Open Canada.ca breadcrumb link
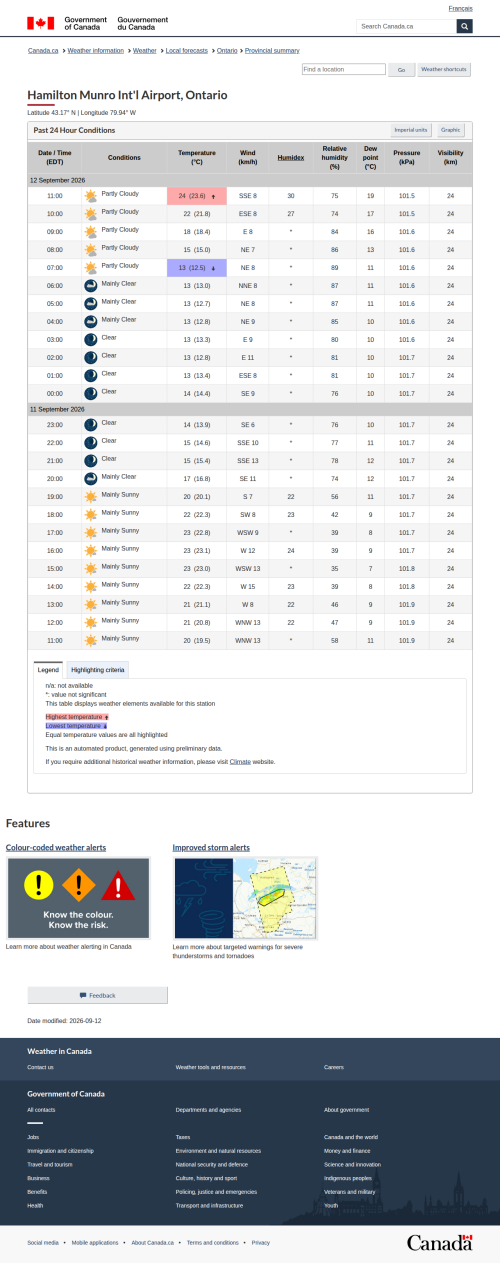 click(x=43, y=50)
